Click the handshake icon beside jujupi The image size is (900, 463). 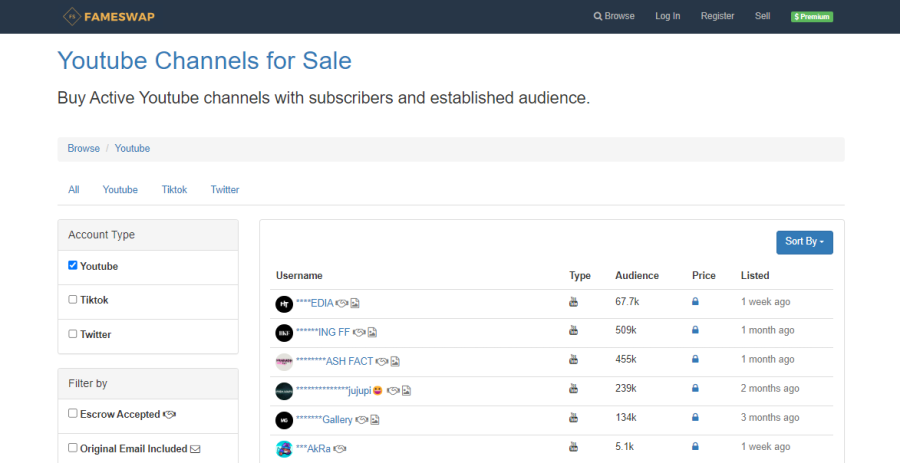[393, 391]
